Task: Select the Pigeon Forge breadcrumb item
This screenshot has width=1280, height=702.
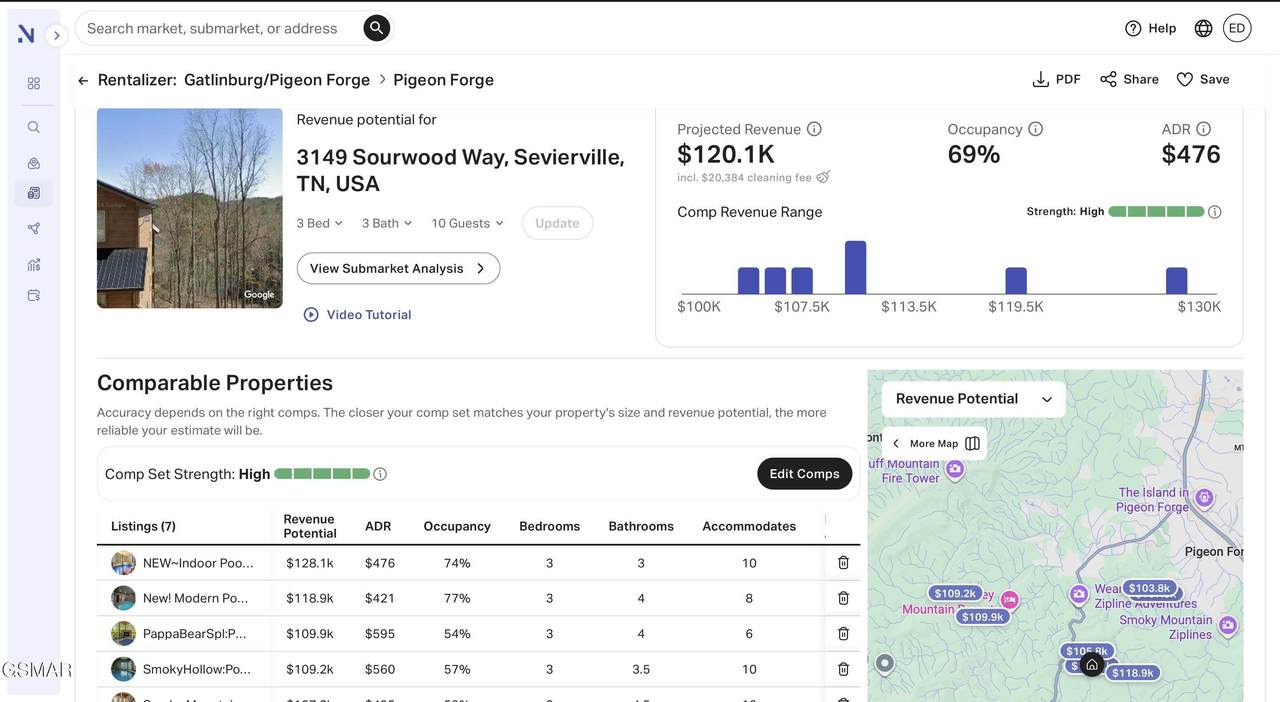Action: 443,80
